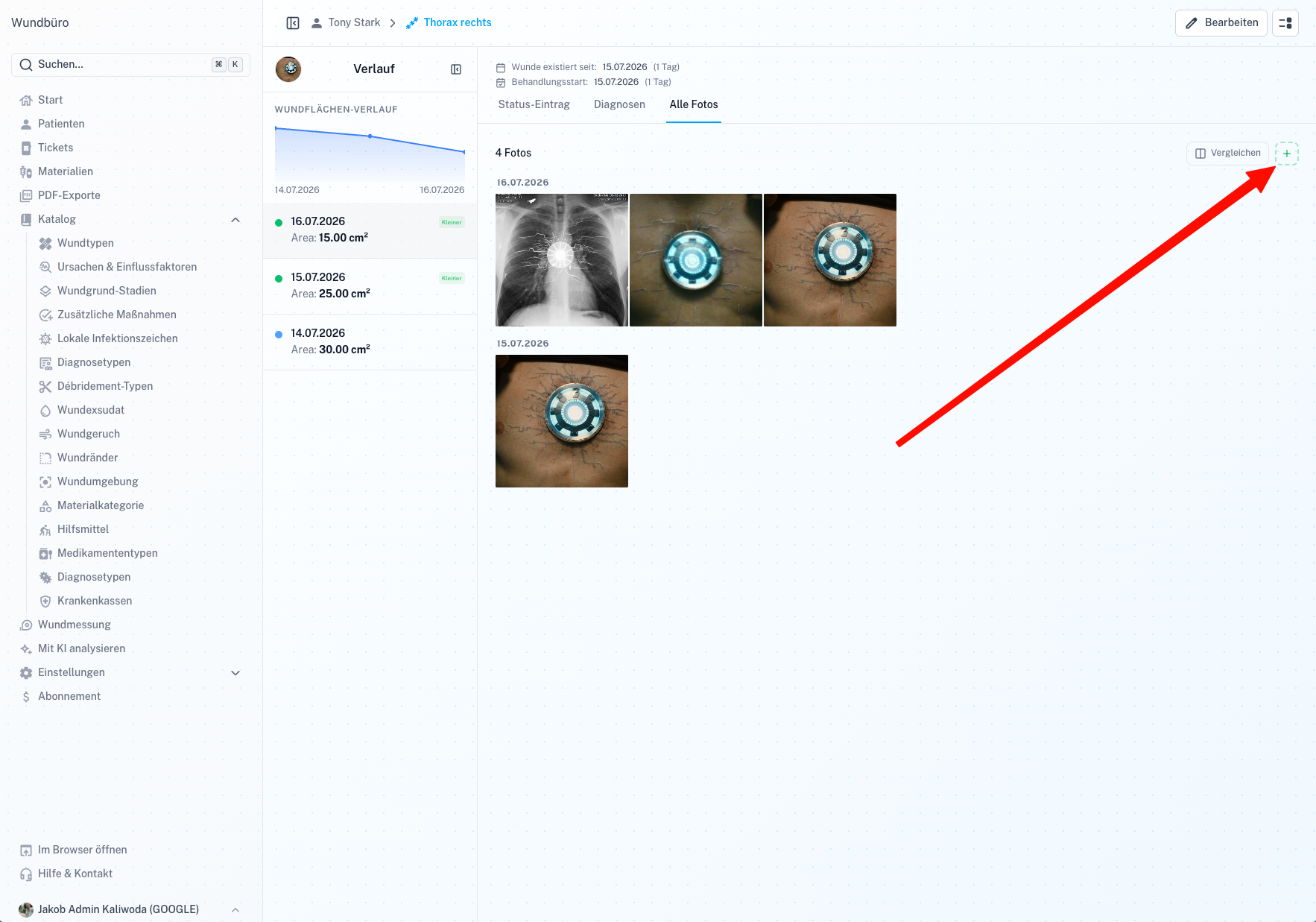Screen dimensions: 1316x922
Task: Click the Hilfsmittel icon
Action: 45,529
